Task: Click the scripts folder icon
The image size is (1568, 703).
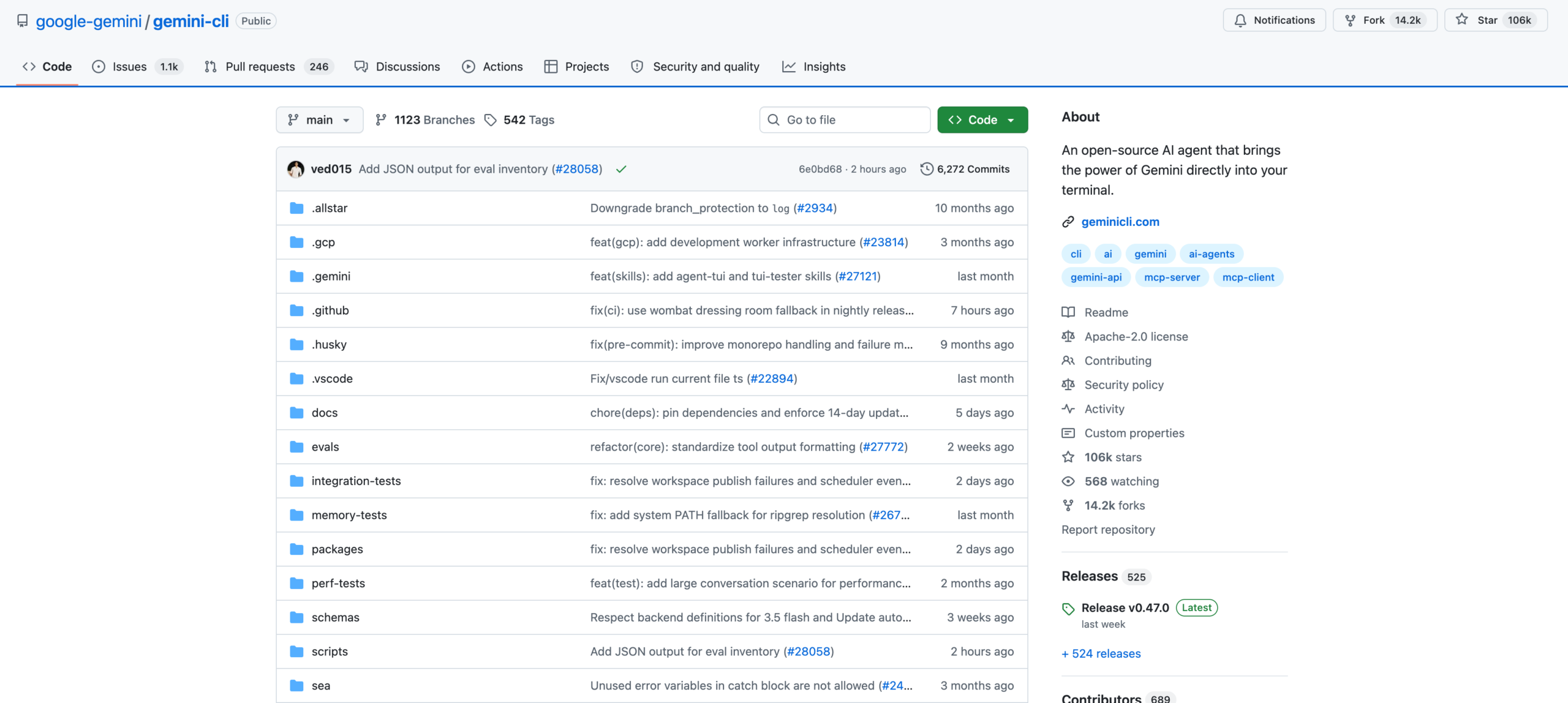Action: click(296, 652)
